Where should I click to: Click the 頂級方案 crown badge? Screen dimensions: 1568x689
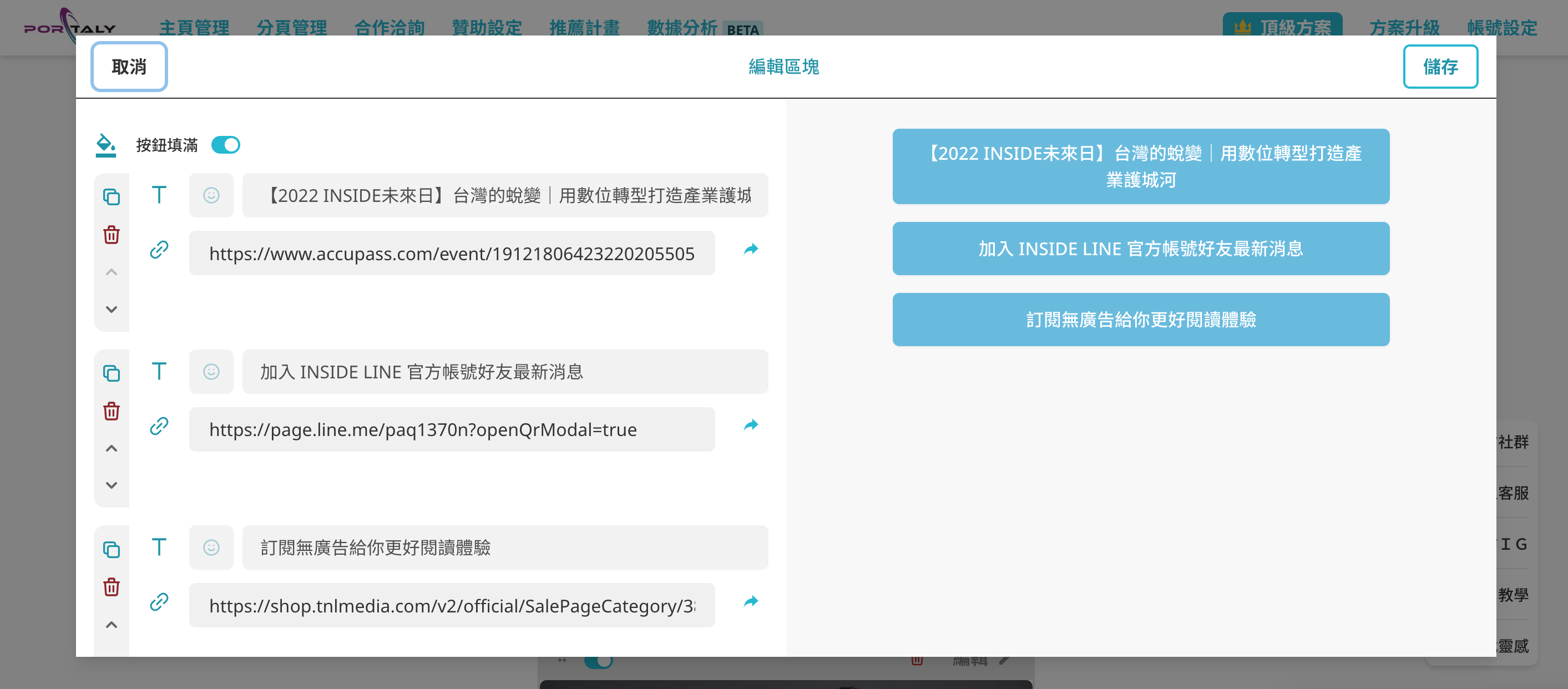[x=1282, y=26]
